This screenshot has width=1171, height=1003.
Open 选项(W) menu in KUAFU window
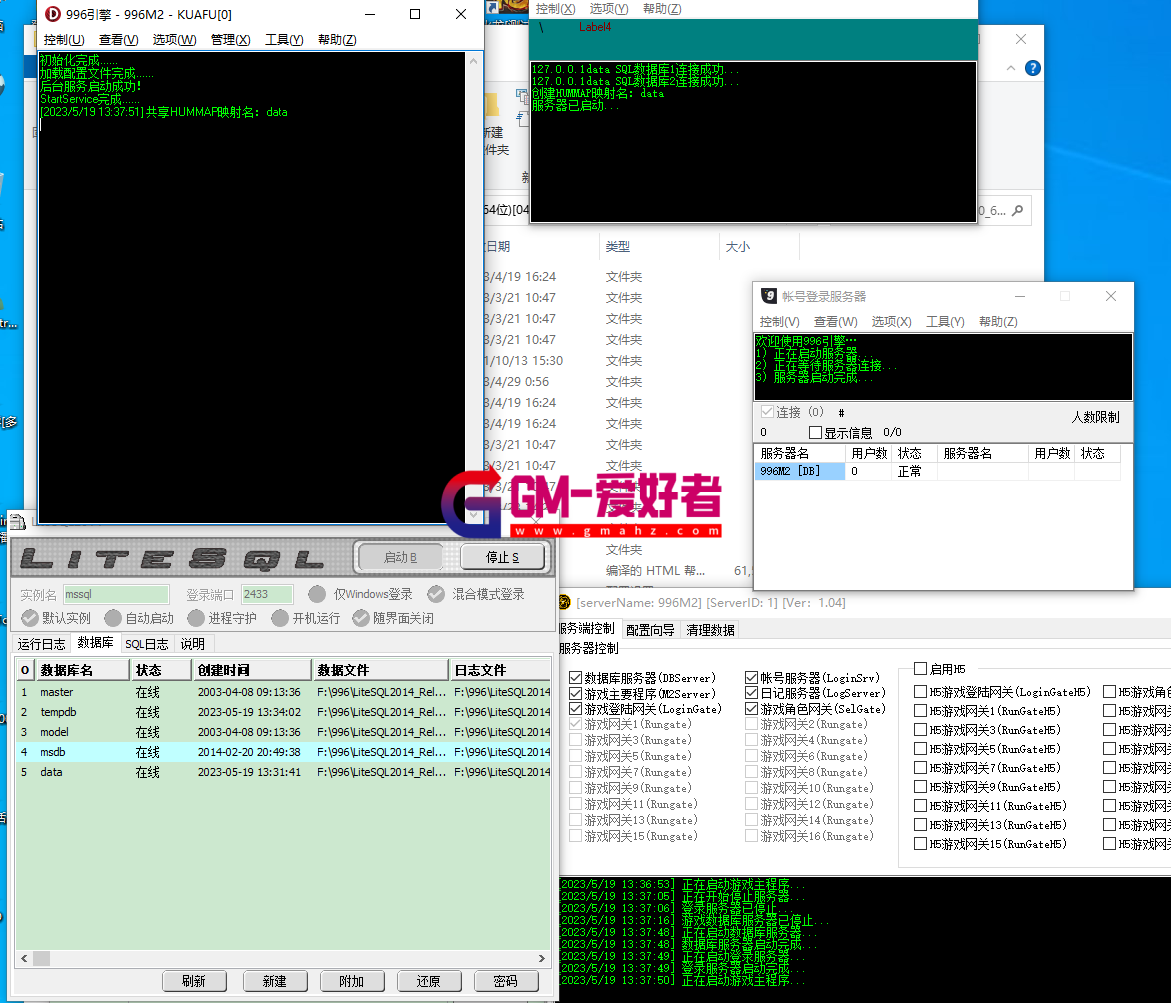click(175, 40)
